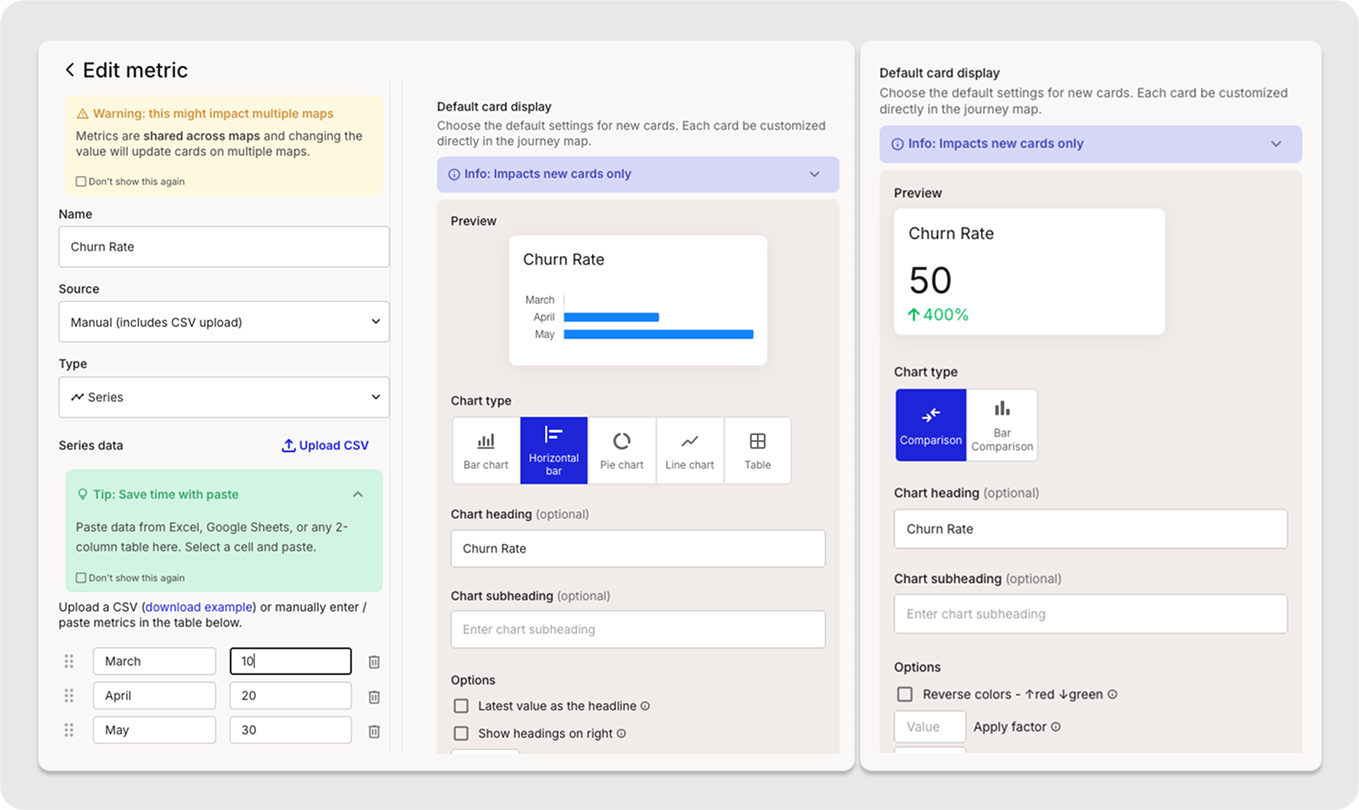Click the drag handle for May row
The width and height of the screenshot is (1359, 810).
[69, 730]
